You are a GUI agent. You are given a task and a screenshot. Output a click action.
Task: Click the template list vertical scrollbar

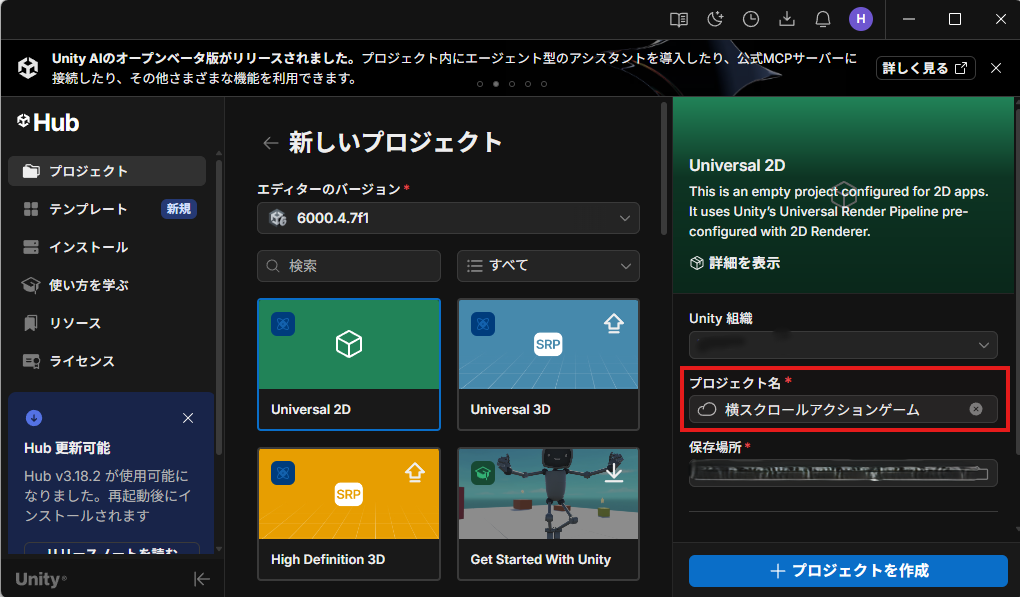(x=664, y=168)
